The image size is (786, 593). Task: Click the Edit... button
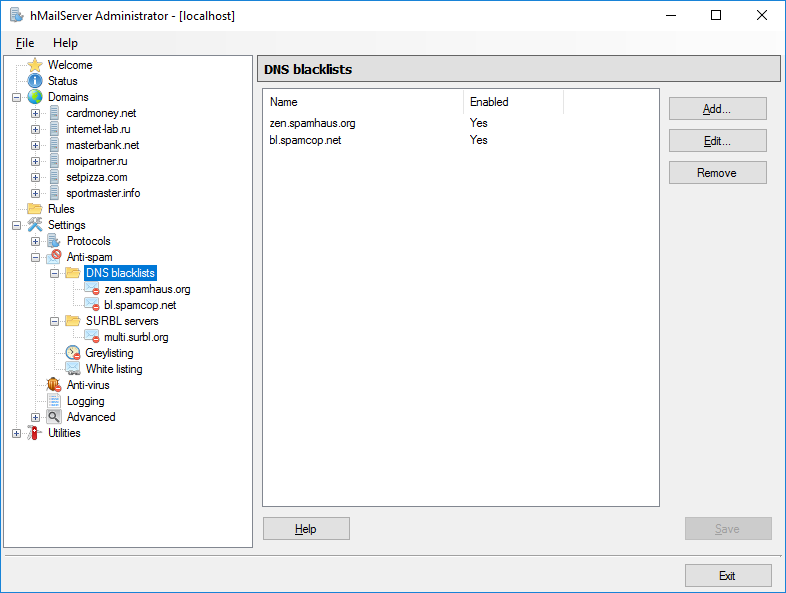(x=717, y=141)
